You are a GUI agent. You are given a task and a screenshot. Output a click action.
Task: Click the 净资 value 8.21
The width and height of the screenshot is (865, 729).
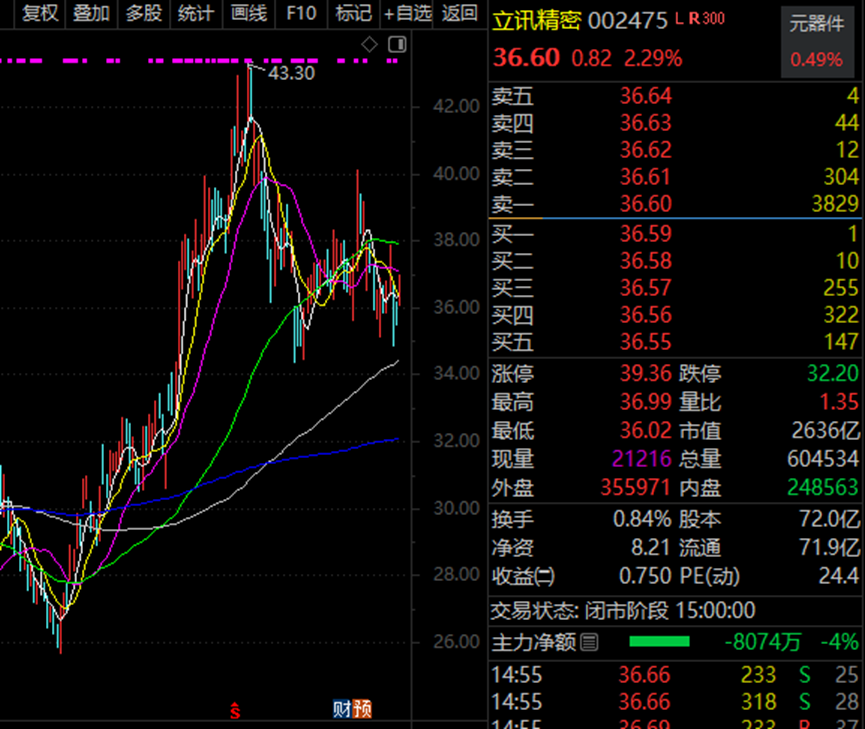click(650, 548)
